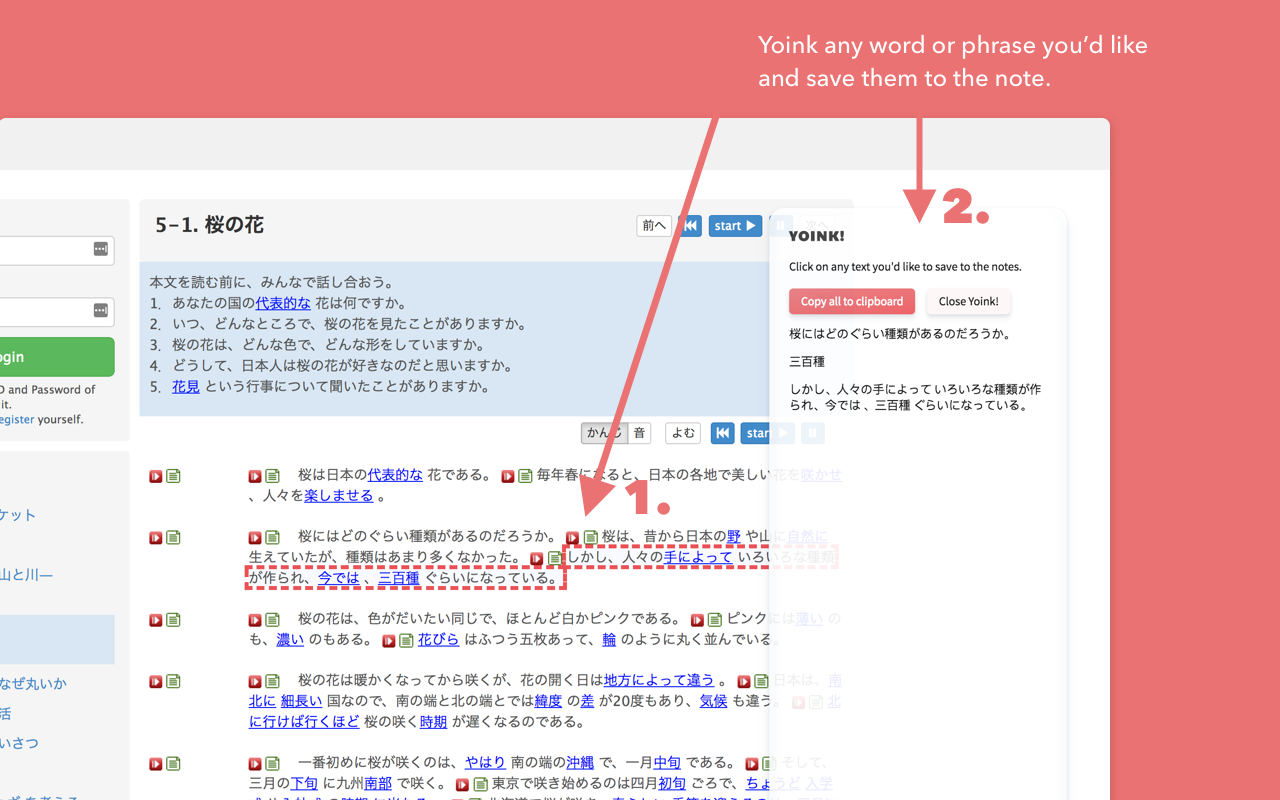The height and width of the screenshot is (800, 1280).
Task: Click the rewind icon beside the lower start button
Action: point(722,433)
